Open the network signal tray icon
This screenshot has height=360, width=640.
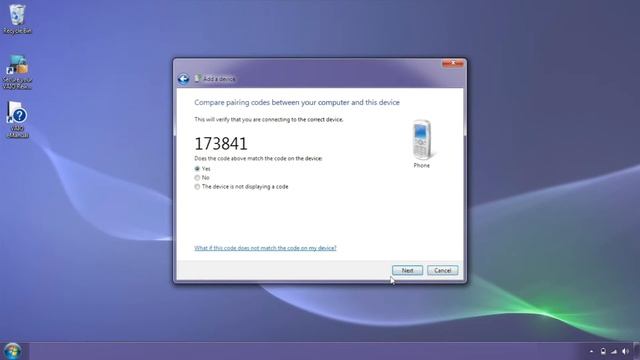click(614, 351)
